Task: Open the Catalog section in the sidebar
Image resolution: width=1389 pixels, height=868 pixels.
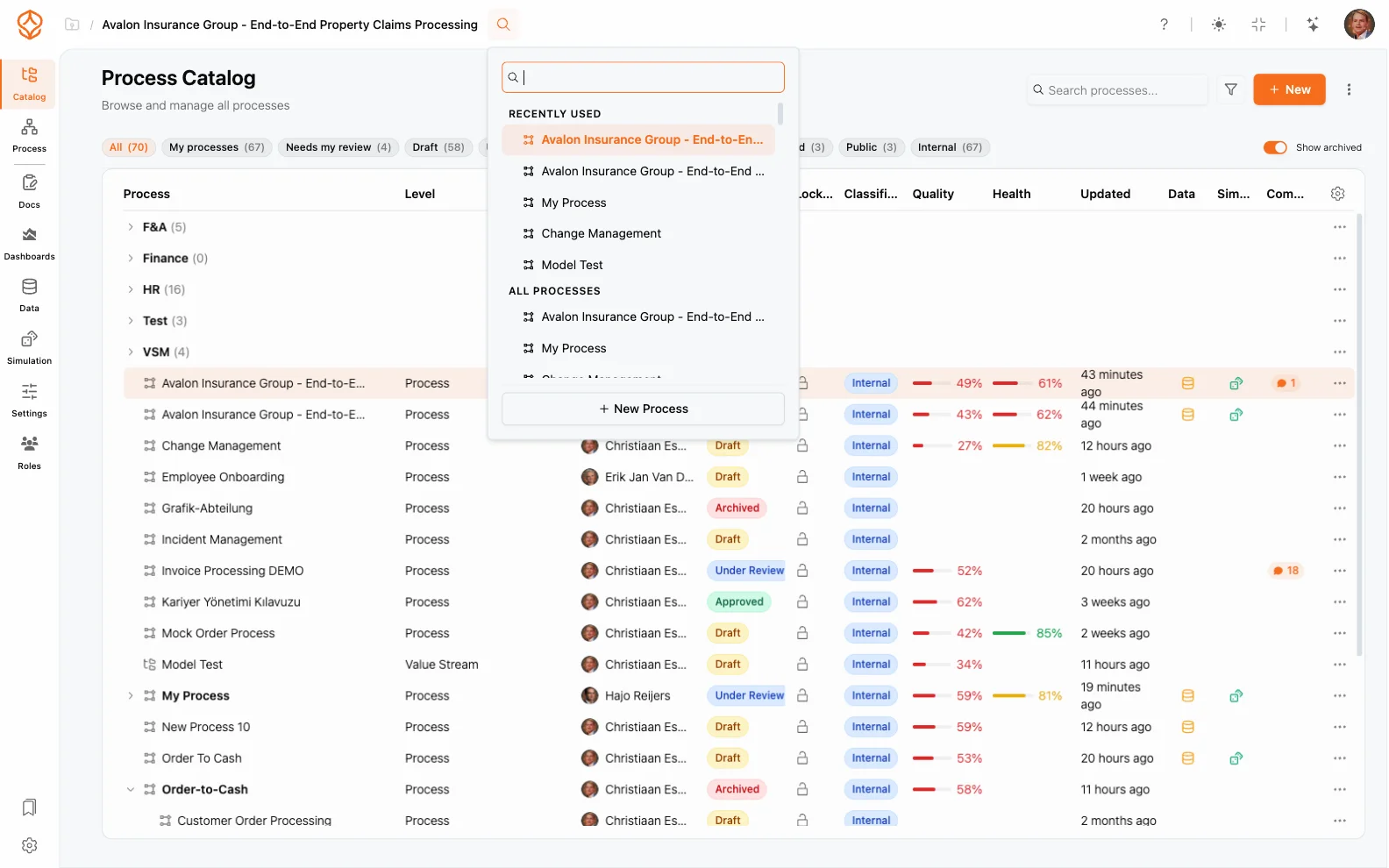Action: (29, 84)
